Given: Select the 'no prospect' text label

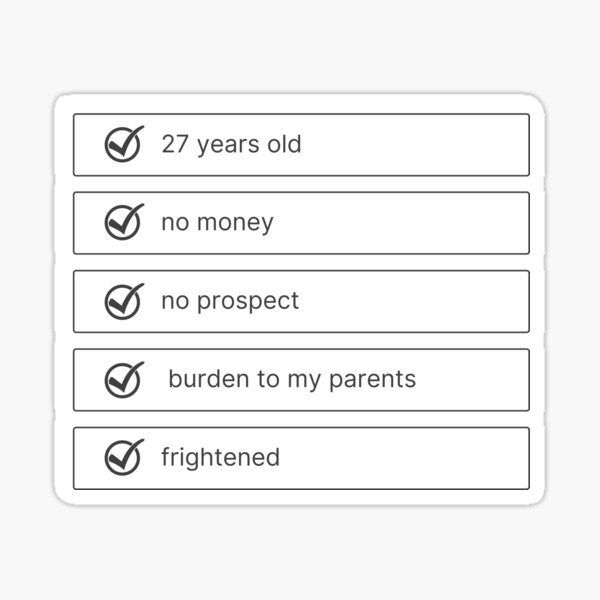Looking at the screenshot, I should 230,301.
